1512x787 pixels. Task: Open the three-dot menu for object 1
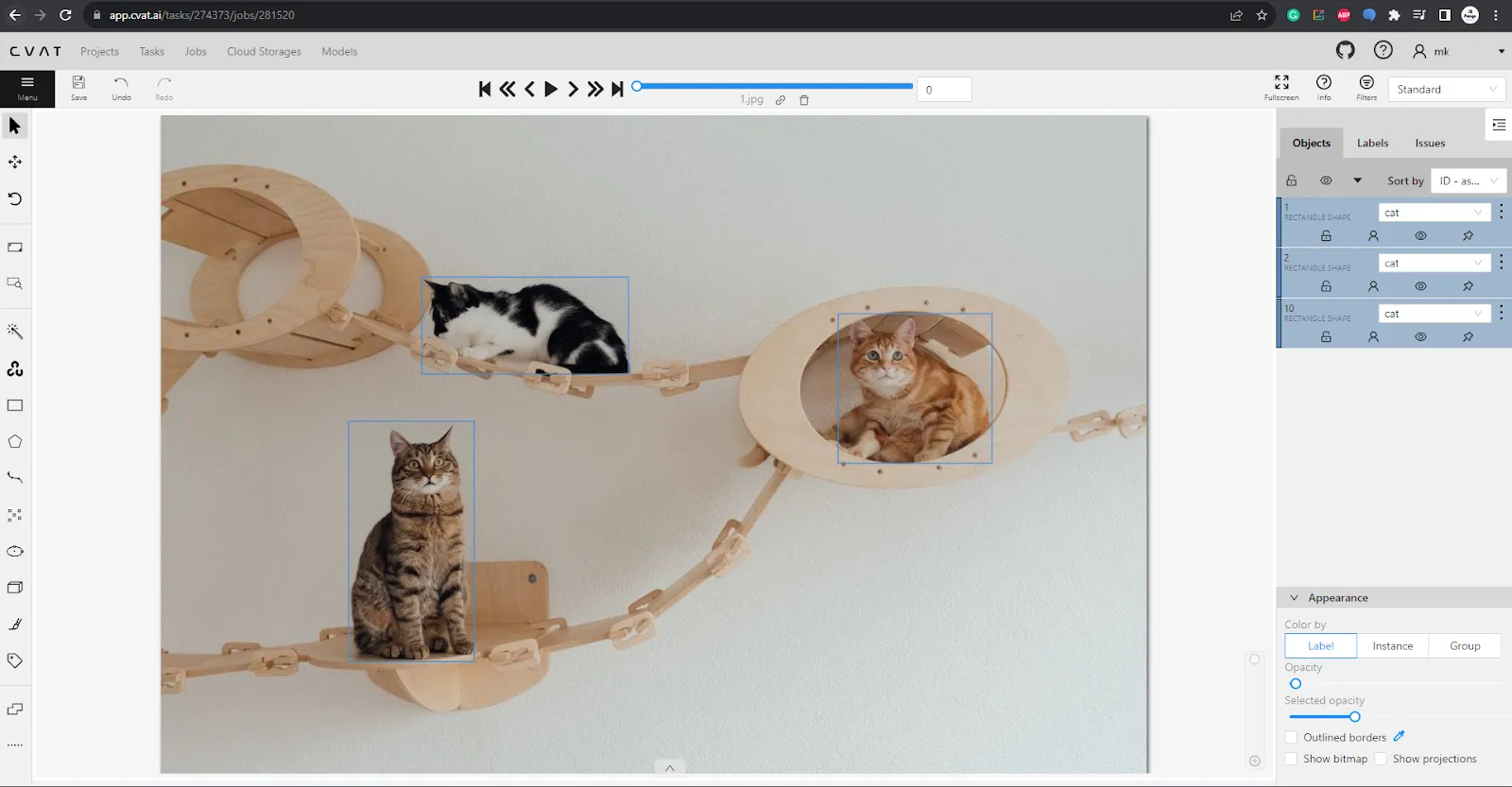(x=1501, y=212)
